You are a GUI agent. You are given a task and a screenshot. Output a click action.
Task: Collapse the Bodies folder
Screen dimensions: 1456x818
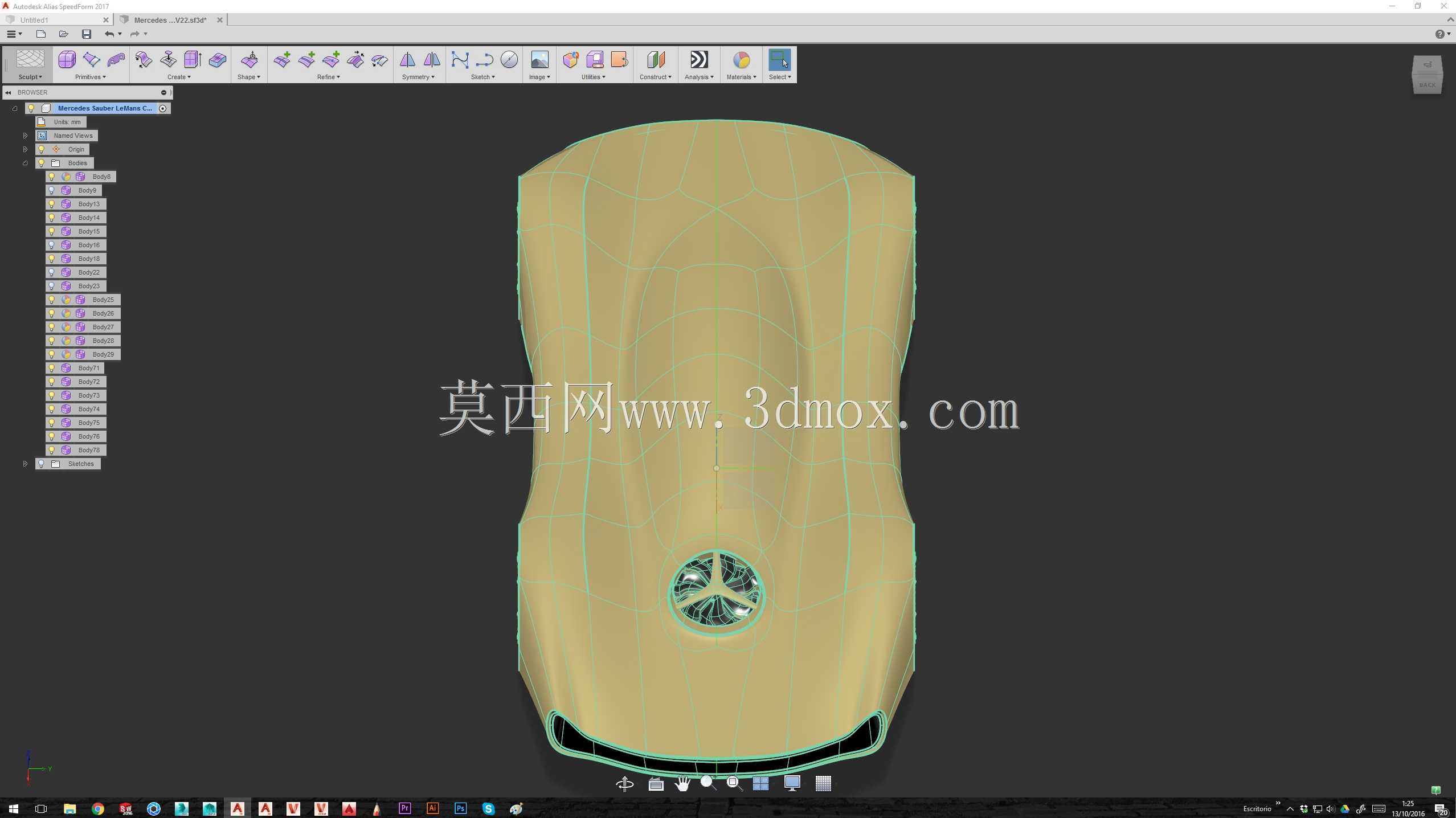[25, 163]
